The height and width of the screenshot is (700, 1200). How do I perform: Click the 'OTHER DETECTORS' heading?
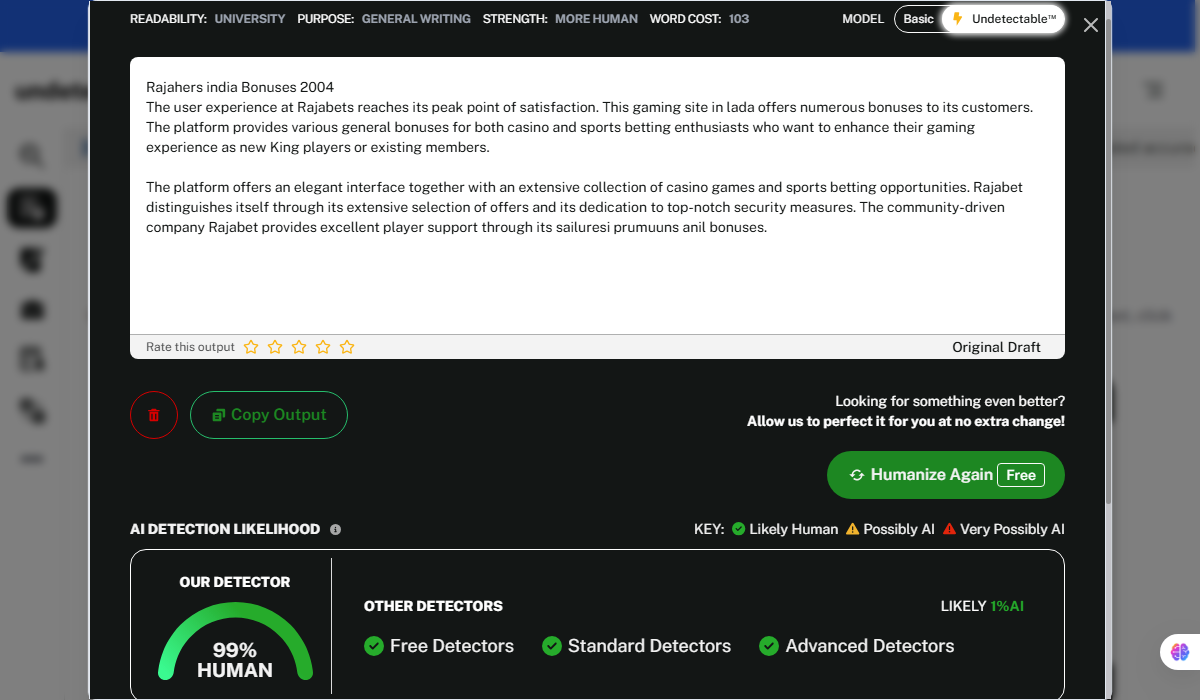pos(433,606)
